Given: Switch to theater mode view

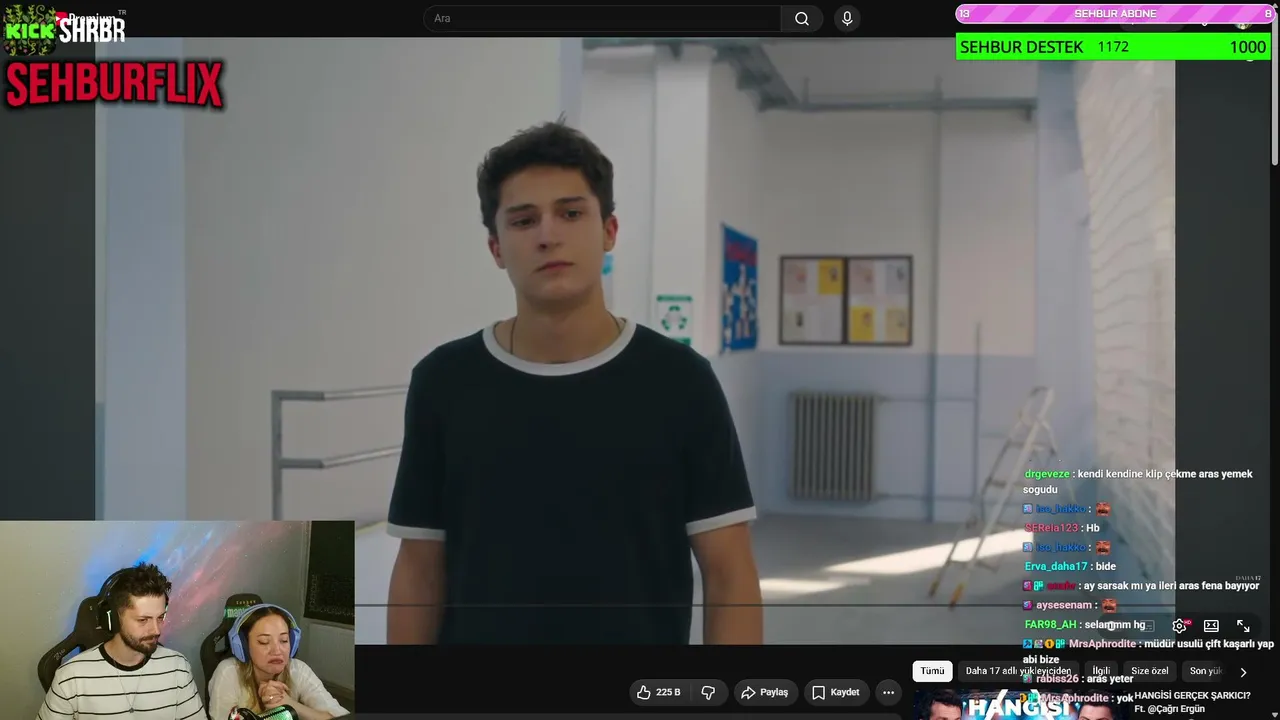Looking at the screenshot, I should pos(1211,626).
